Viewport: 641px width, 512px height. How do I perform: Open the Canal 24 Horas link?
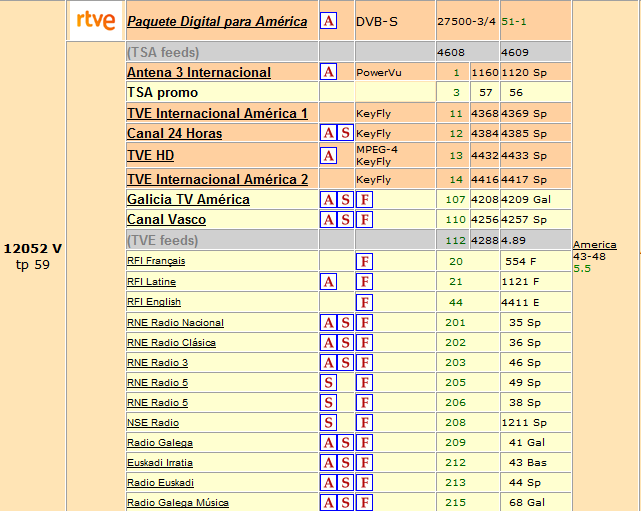pos(175,133)
